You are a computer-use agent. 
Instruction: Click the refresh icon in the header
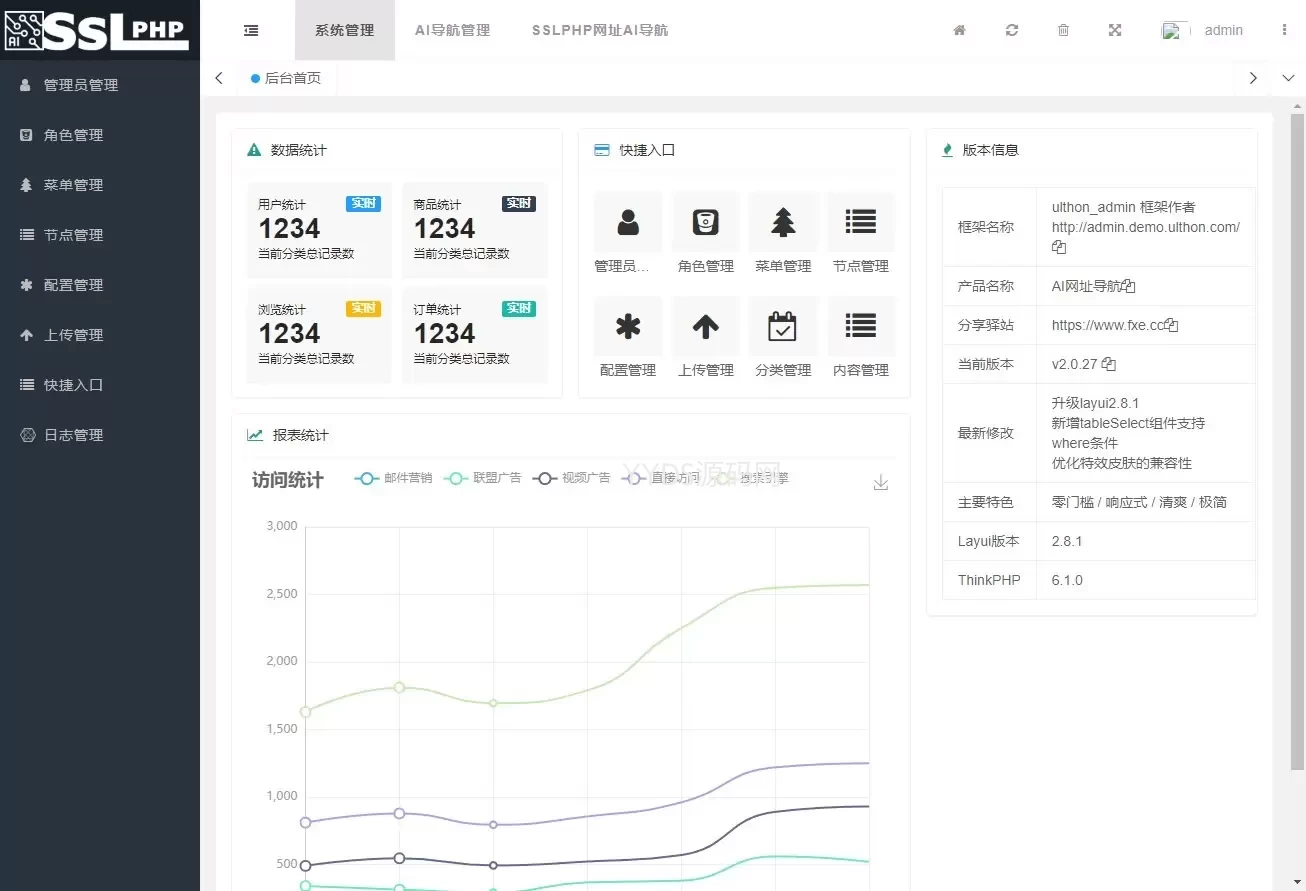pyautogui.click(x=1012, y=30)
